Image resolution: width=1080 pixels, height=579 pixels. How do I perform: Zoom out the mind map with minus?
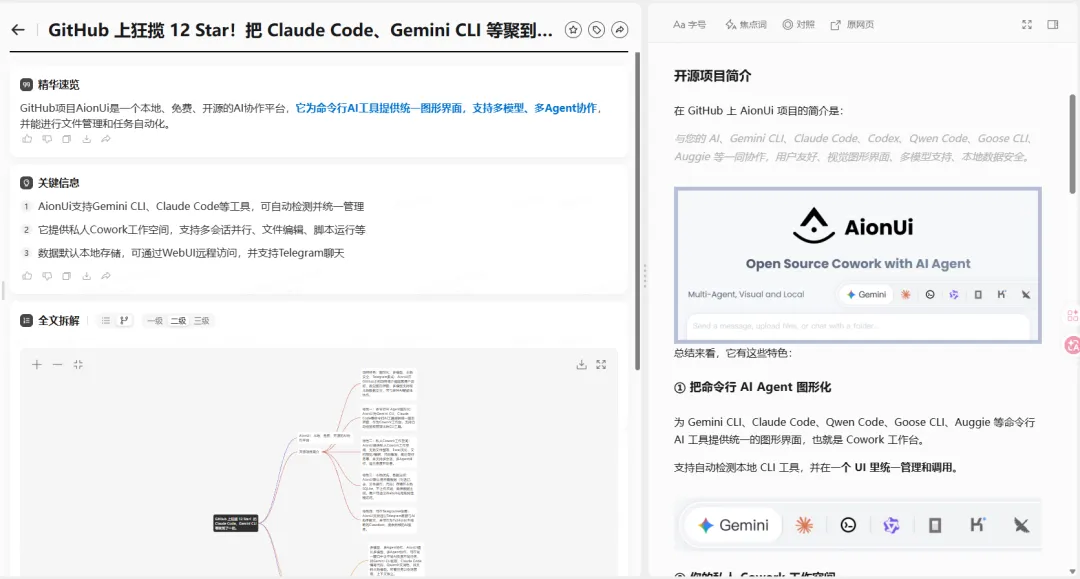click(57, 365)
